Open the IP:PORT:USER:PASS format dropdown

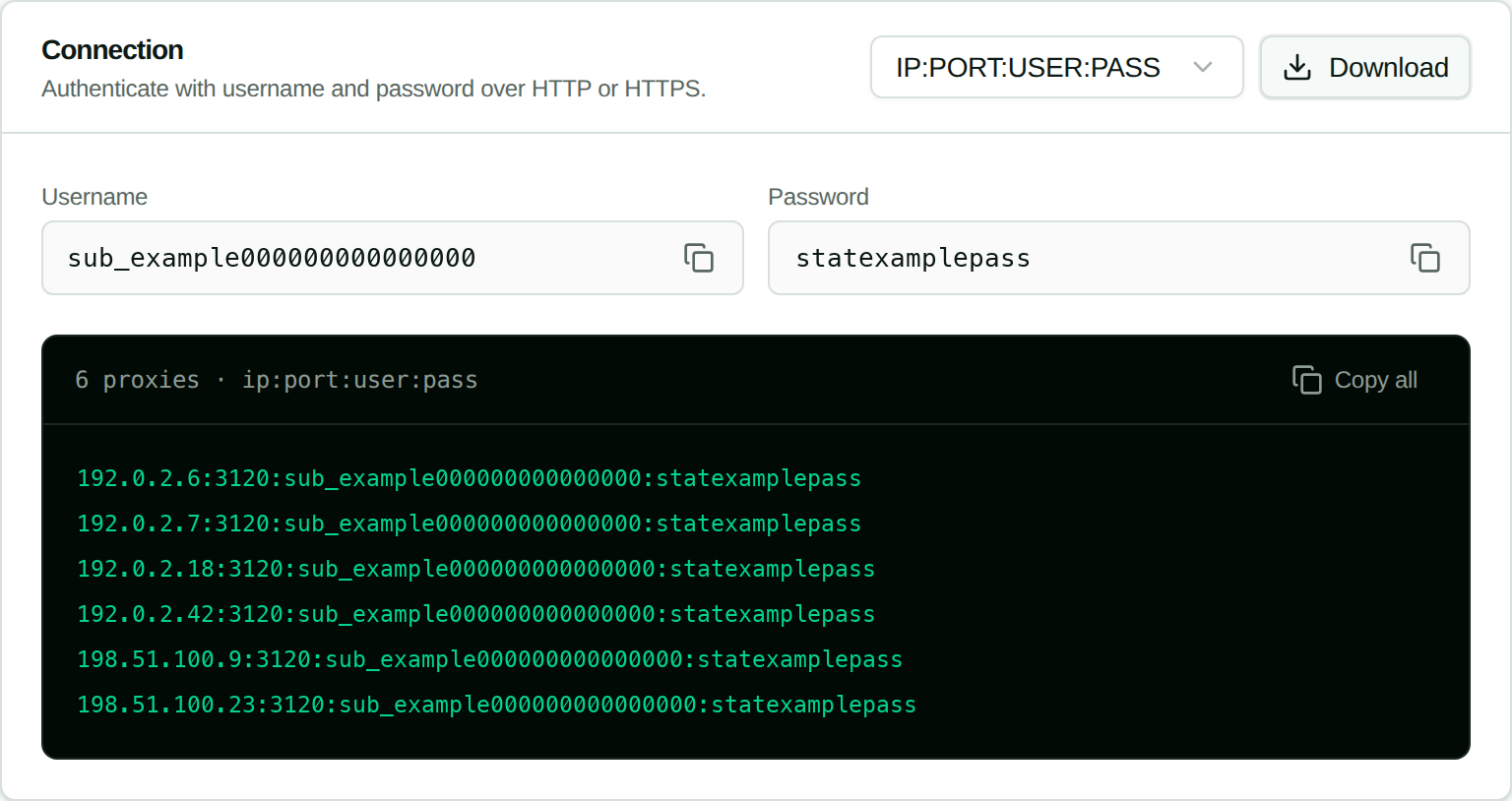1057,67
